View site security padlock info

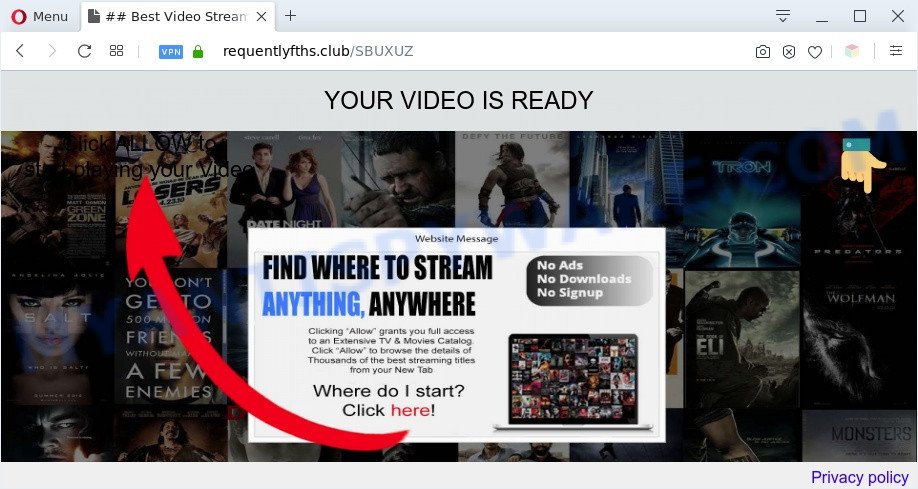198,52
